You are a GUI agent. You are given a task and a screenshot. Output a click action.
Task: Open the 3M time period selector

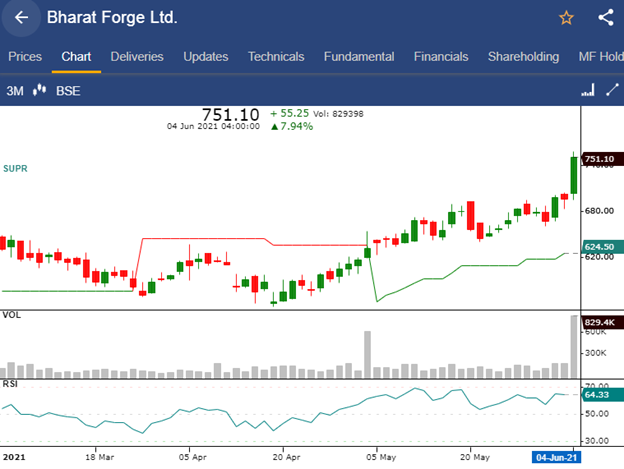click(x=15, y=91)
